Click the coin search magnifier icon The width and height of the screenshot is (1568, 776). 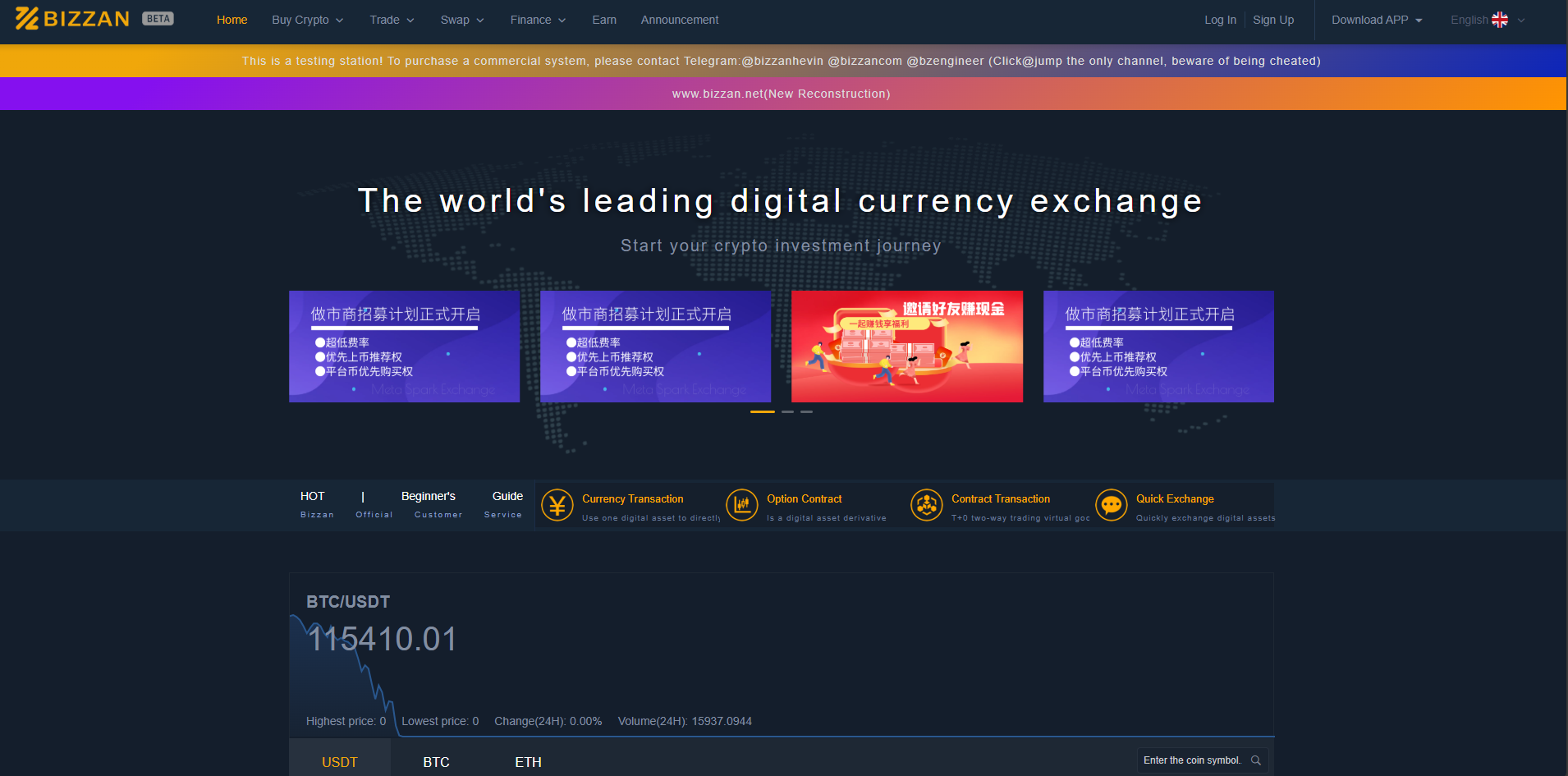pos(1255,760)
